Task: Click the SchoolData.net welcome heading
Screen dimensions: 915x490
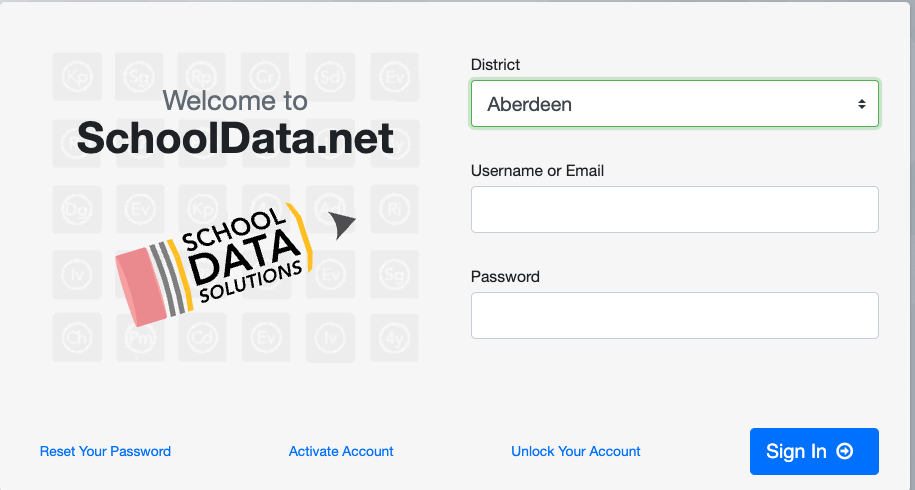Action: click(x=235, y=137)
